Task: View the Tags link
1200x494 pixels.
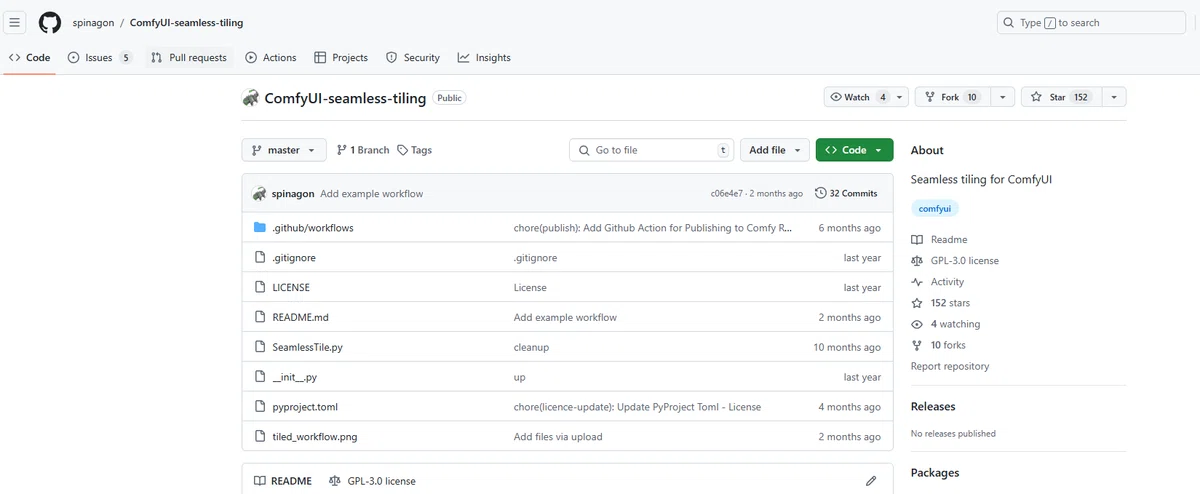Action: click(x=414, y=150)
